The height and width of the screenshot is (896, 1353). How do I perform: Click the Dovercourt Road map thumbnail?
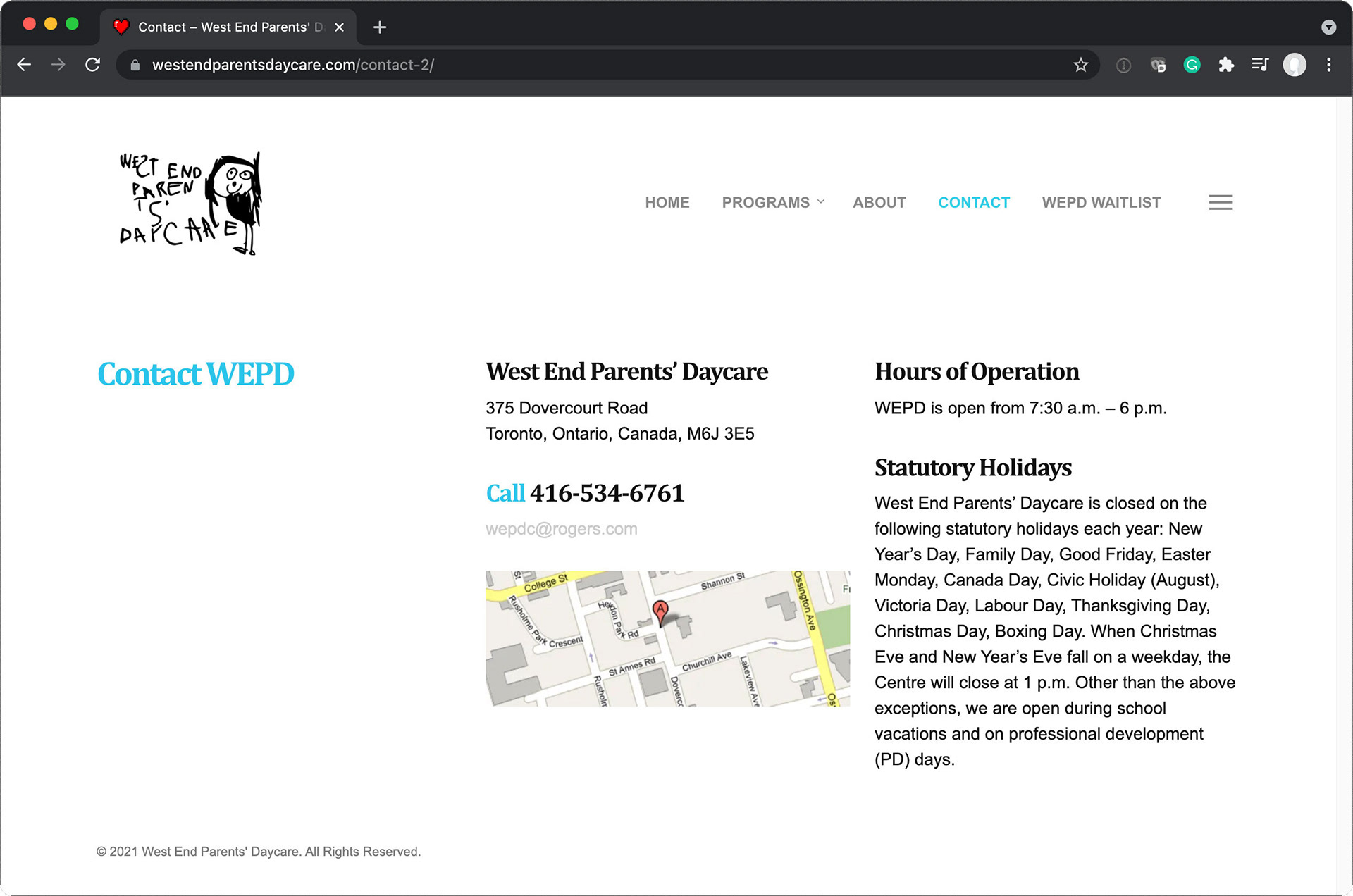pyautogui.click(x=667, y=638)
